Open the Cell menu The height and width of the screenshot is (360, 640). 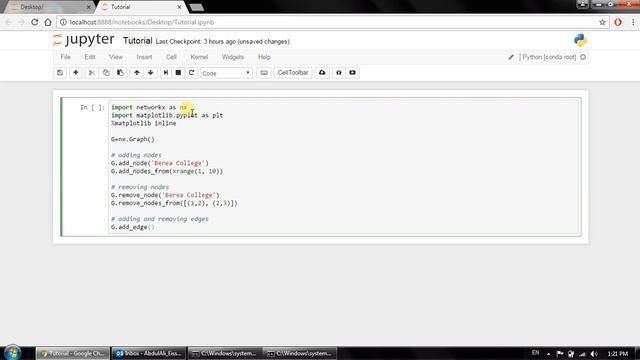click(171, 57)
